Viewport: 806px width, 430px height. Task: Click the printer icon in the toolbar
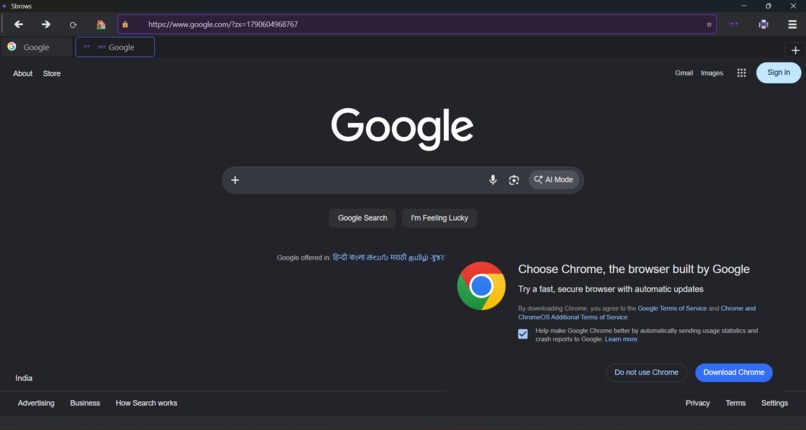pos(763,24)
